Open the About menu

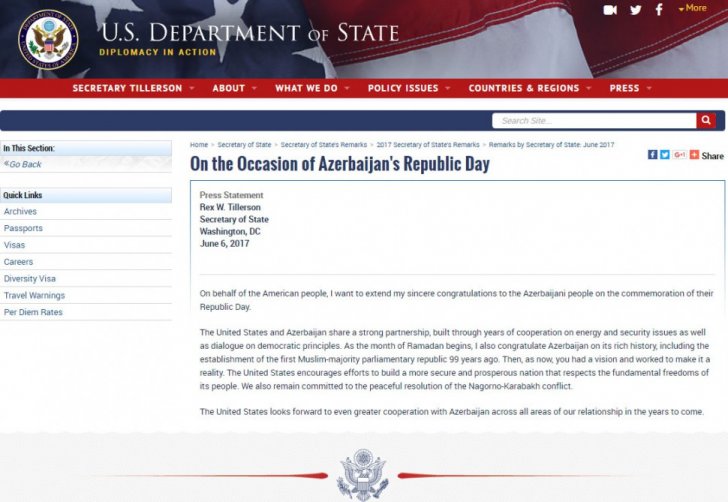(228, 88)
